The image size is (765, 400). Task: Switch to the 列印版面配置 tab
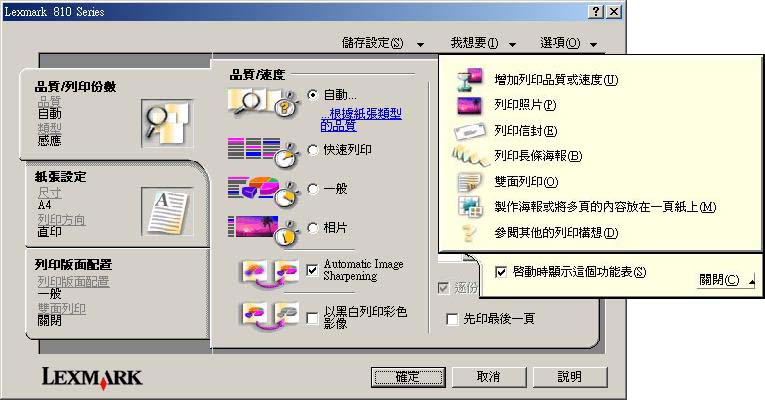point(117,294)
